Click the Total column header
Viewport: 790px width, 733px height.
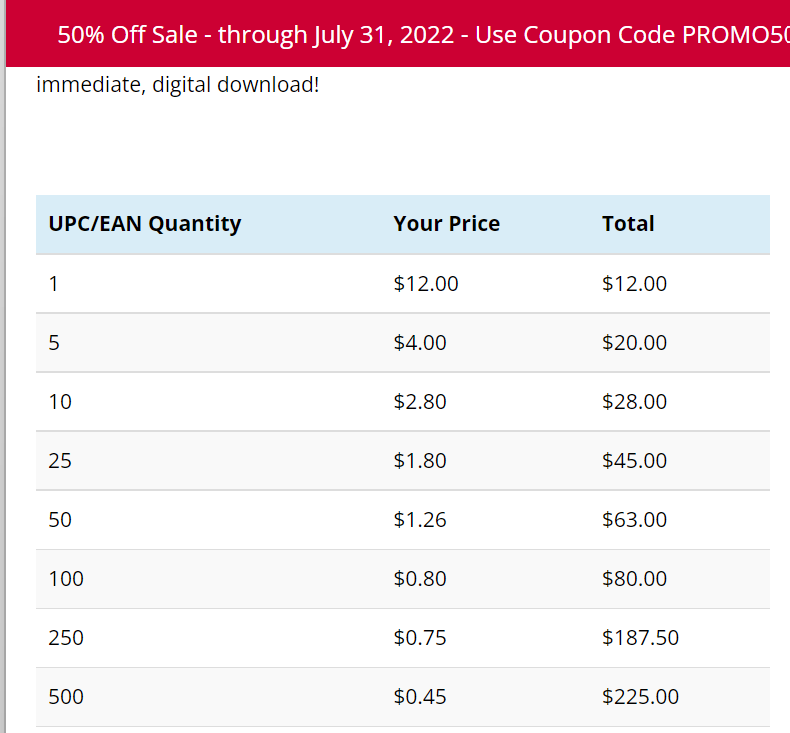[x=628, y=224]
